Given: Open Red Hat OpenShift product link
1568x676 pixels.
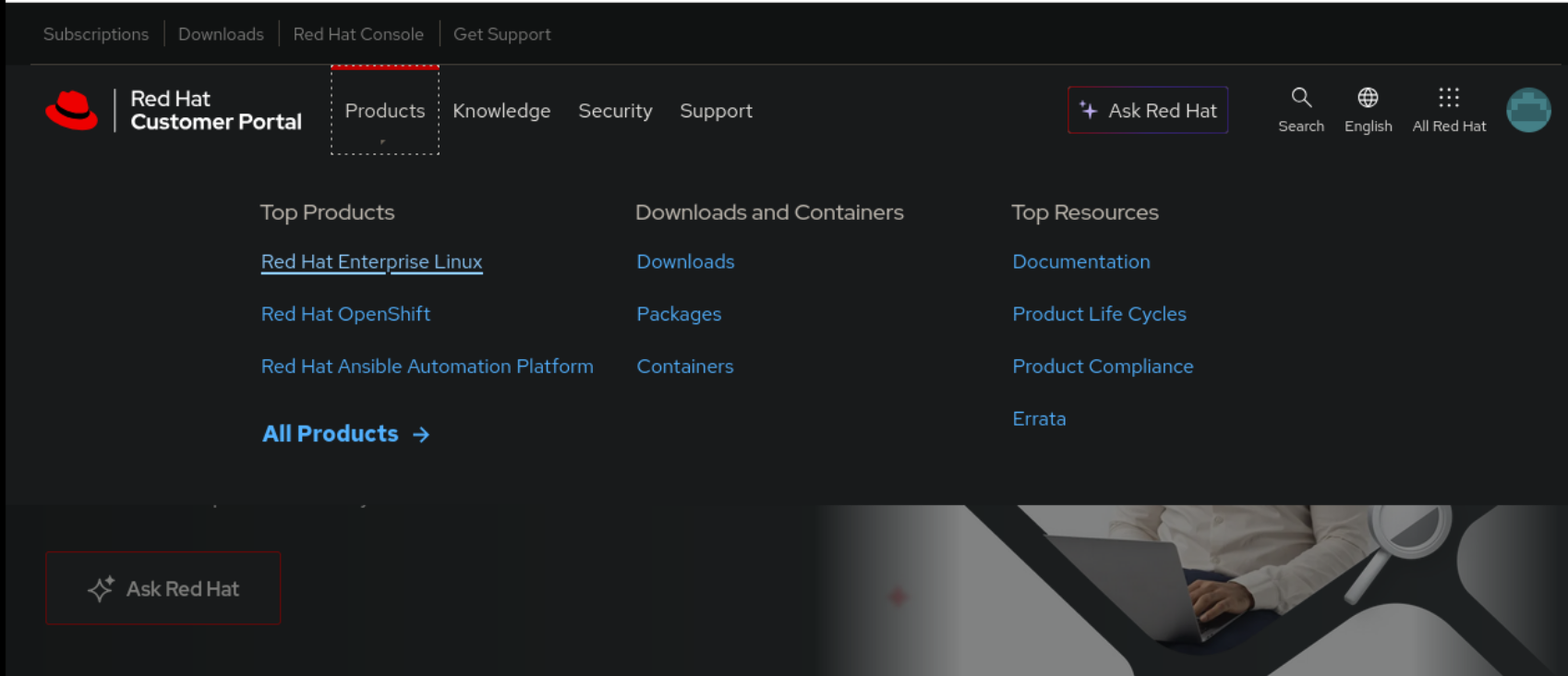Looking at the screenshot, I should pos(345,314).
